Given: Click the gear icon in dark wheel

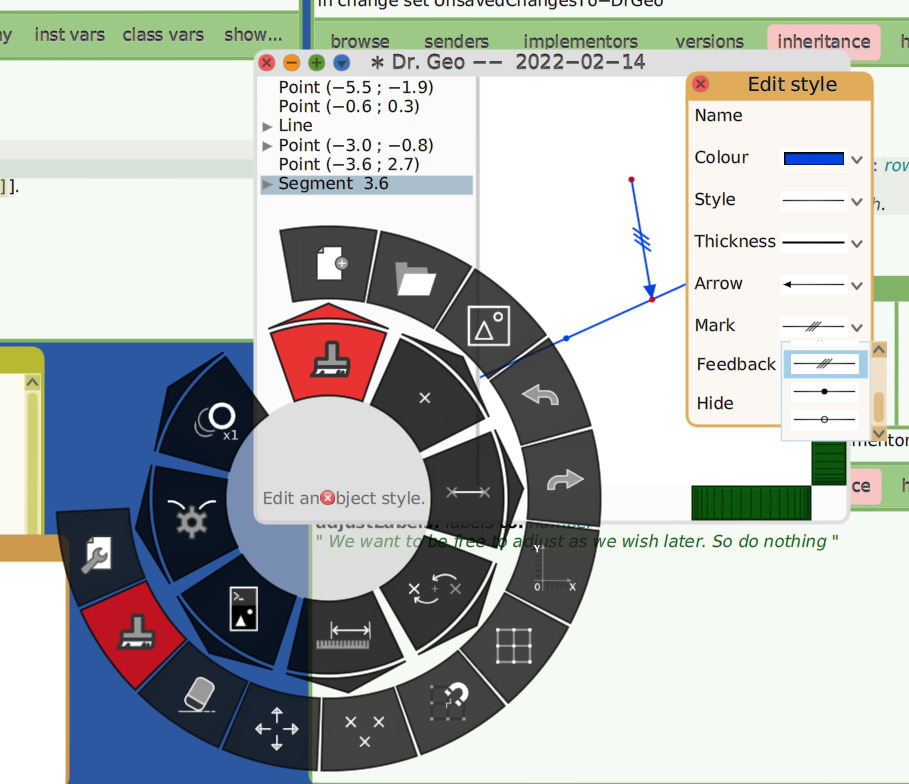Looking at the screenshot, I should pyautogui.click(x=191, y=518).
